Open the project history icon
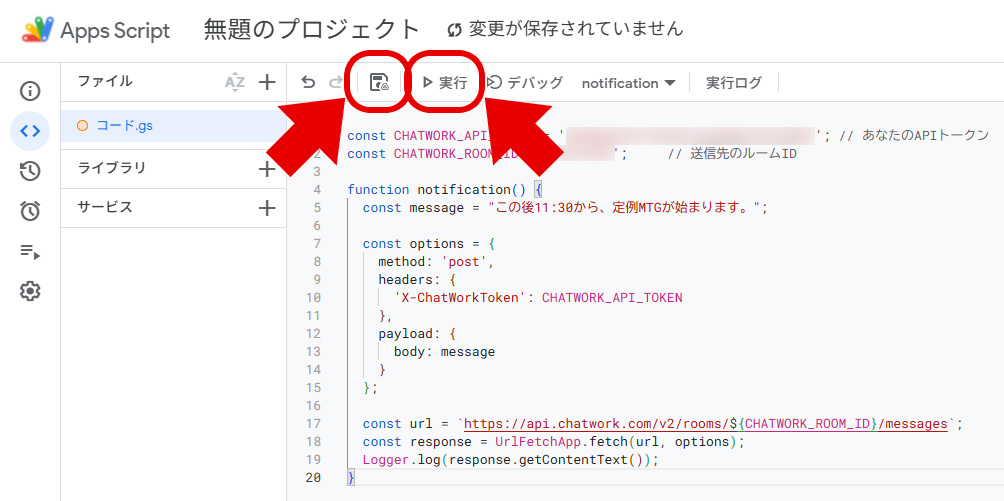Image resolution: width=1004 pixels, height=501 pixels. pos(30,171)
